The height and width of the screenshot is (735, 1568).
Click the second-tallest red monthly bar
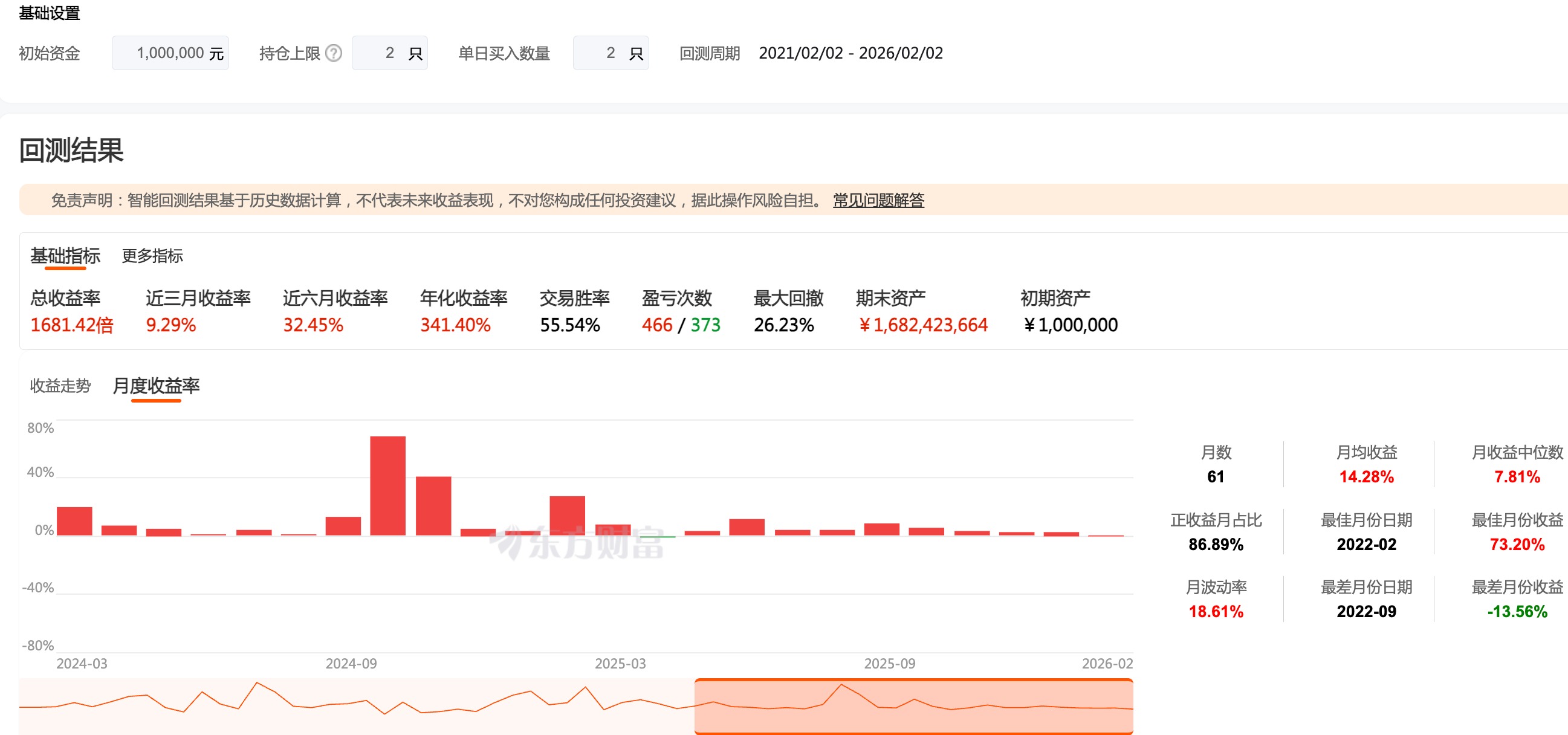[433, 506]
